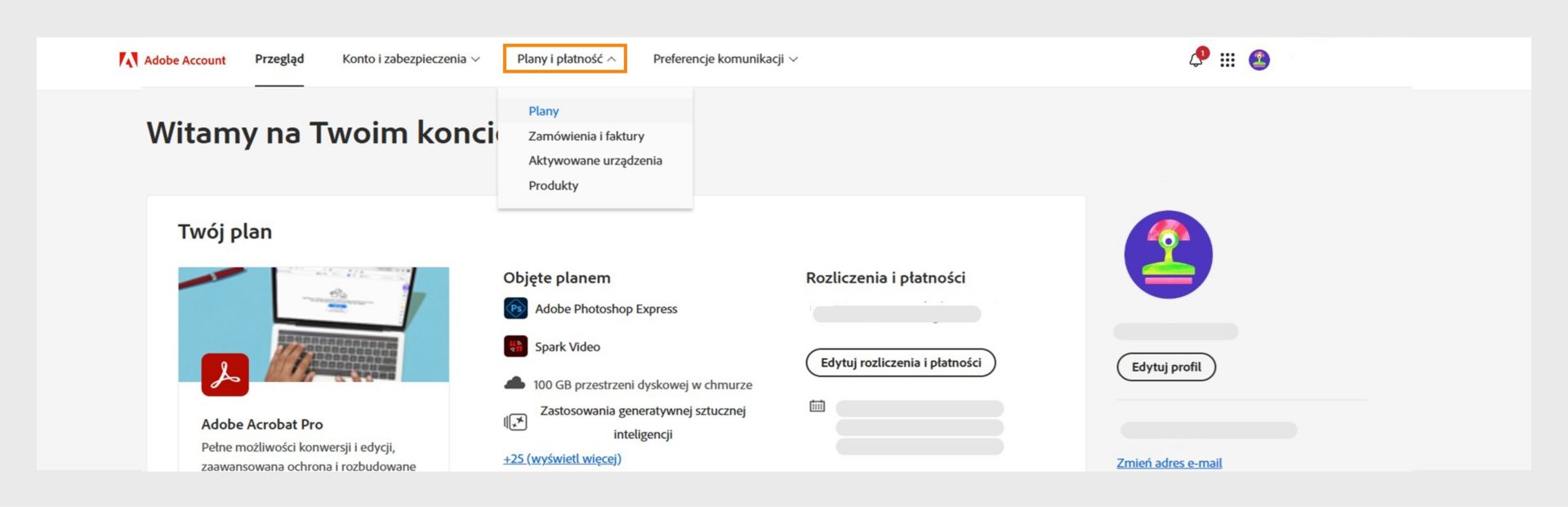Click the Edytuj profil button

tap(1166, 367)
